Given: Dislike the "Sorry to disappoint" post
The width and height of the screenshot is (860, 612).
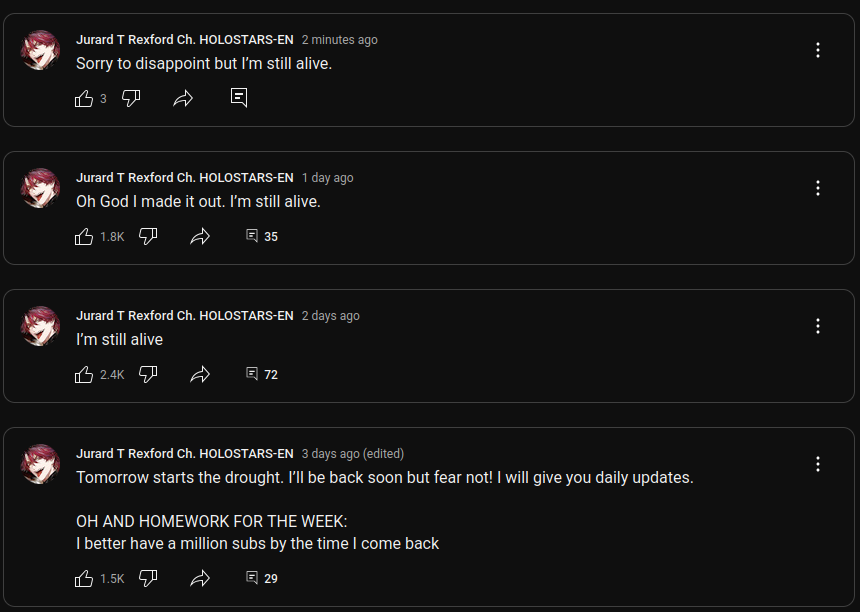Looking at the screenshot, I should coord(131,98).
